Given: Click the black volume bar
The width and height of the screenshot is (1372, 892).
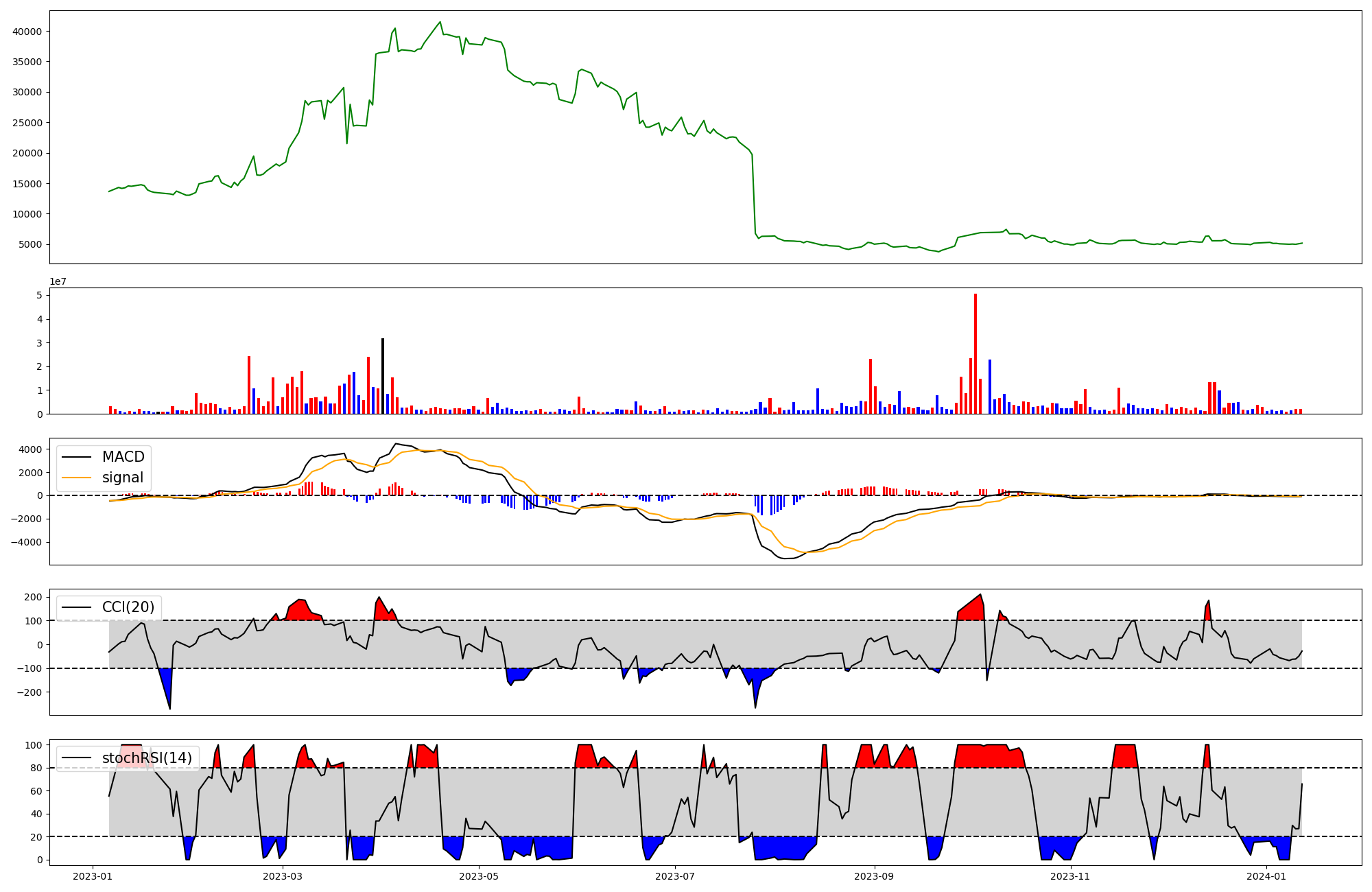Looking at the screenshot, I should pyautogui.click(x=383, y=376).
